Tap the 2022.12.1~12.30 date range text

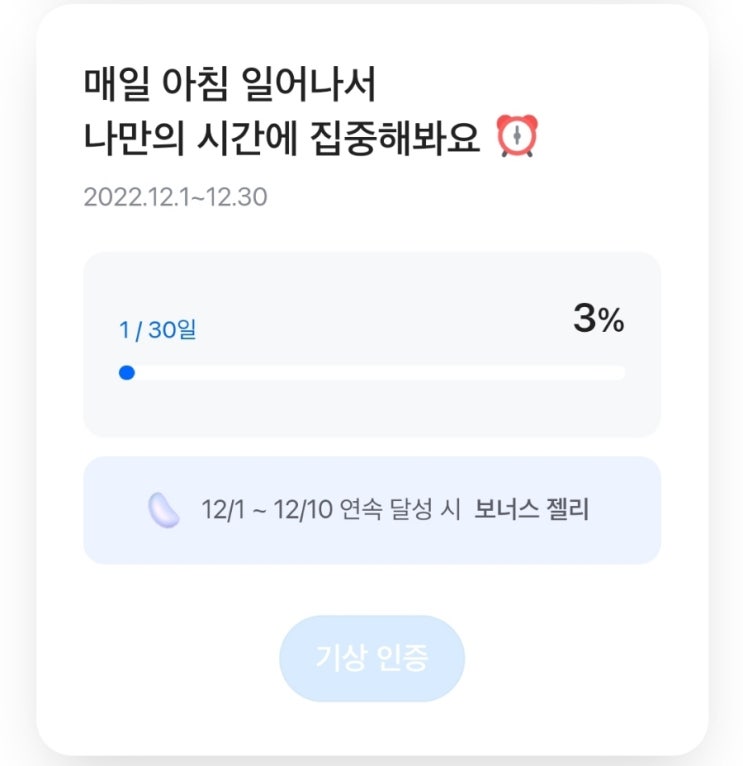[175, 197]
